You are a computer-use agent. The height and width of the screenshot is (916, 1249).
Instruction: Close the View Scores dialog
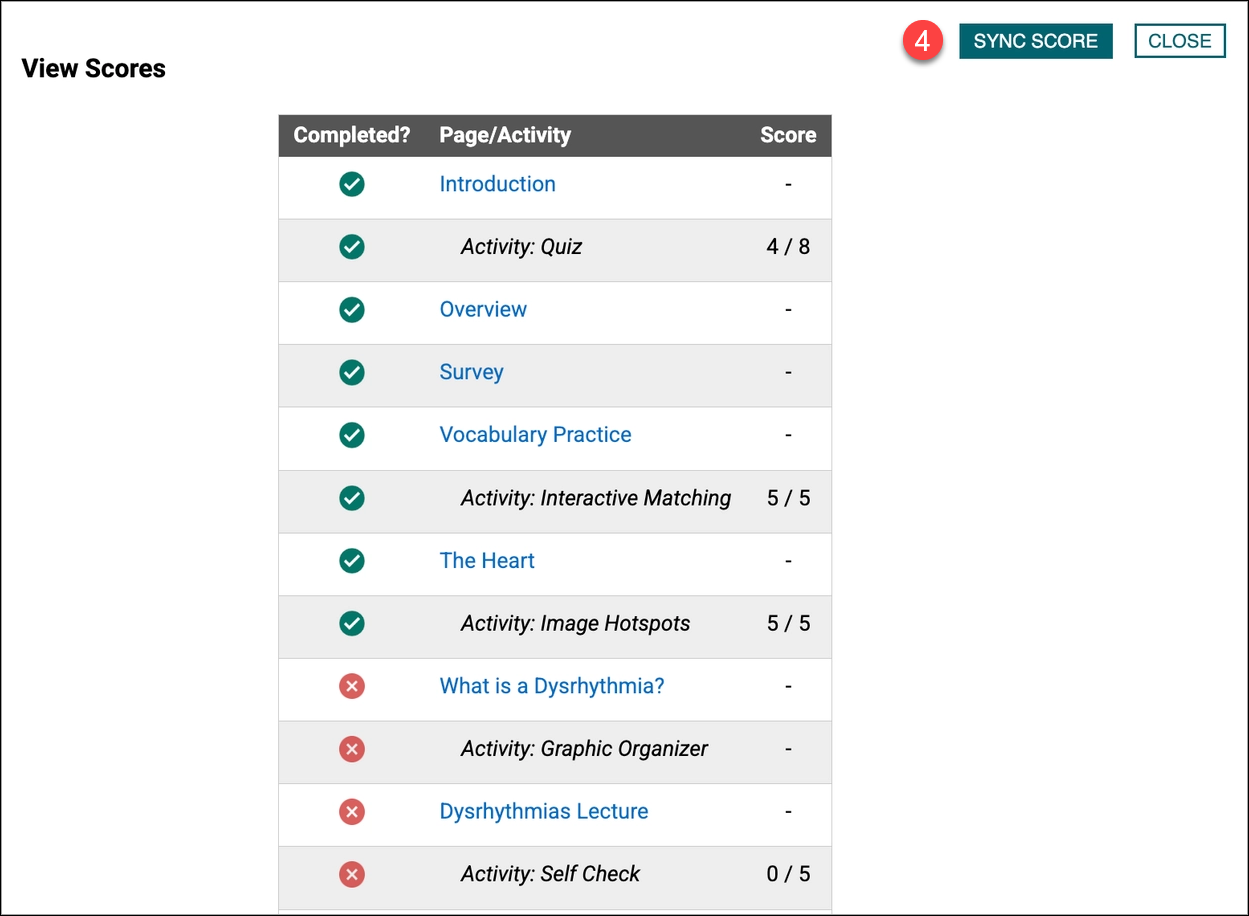1179,41
